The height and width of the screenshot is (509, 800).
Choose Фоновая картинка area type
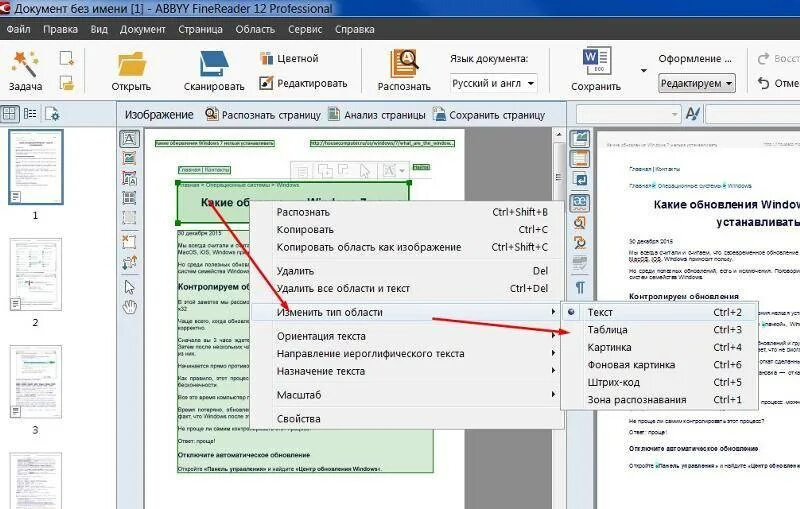pos(659,365)
